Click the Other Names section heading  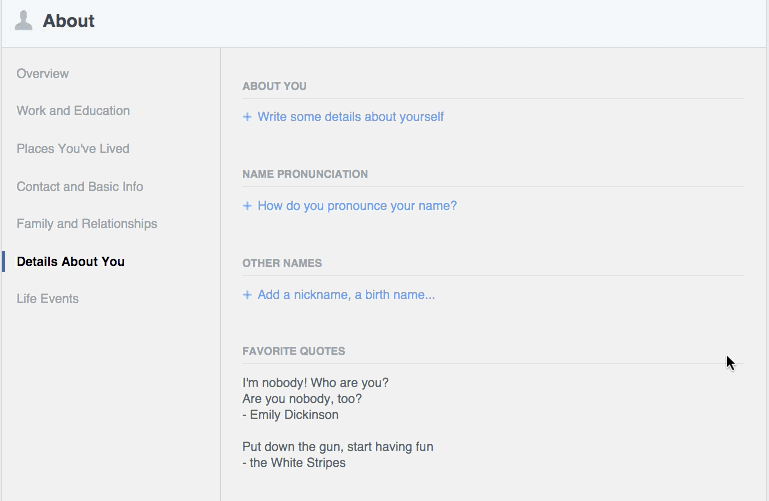click(282, 263)
